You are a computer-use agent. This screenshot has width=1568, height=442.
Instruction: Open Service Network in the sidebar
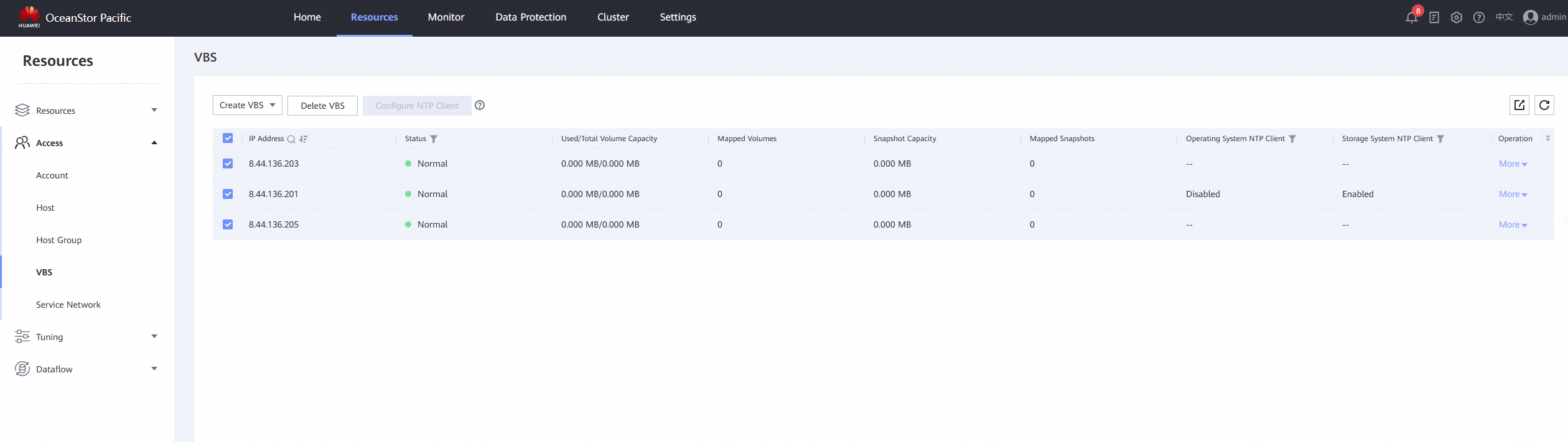click(x=68, y=305)
